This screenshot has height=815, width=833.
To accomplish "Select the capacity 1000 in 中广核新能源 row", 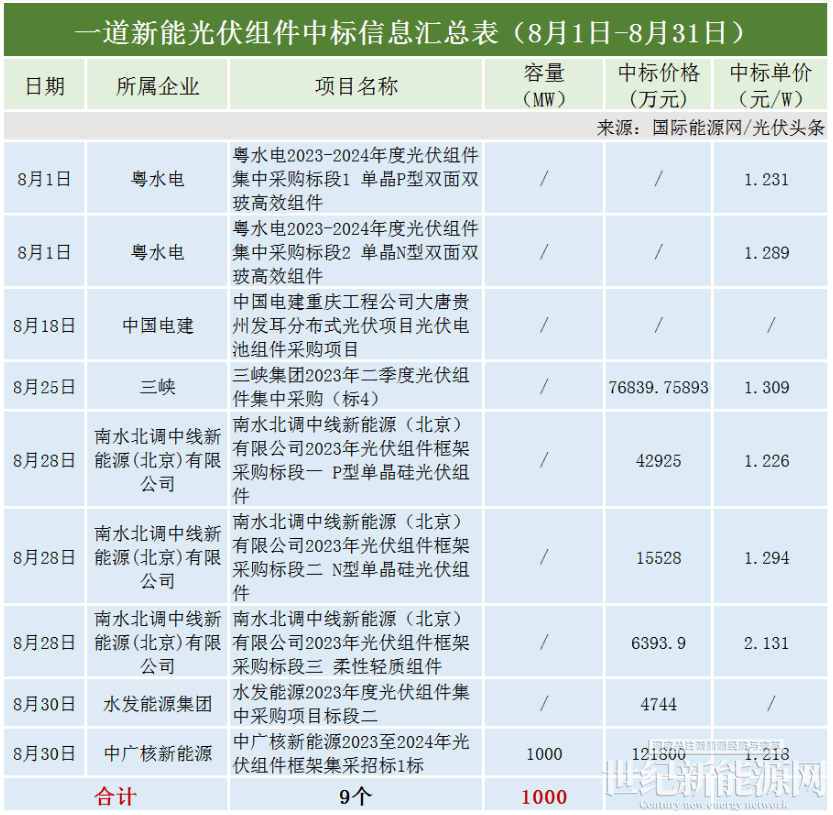I will click(544, 754).
